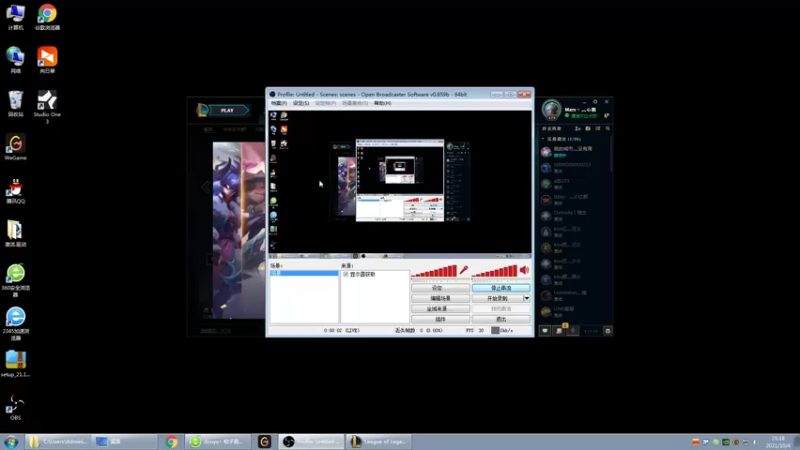
Task: Switch to the WeGame taskbar button
Action: [264, 441]
